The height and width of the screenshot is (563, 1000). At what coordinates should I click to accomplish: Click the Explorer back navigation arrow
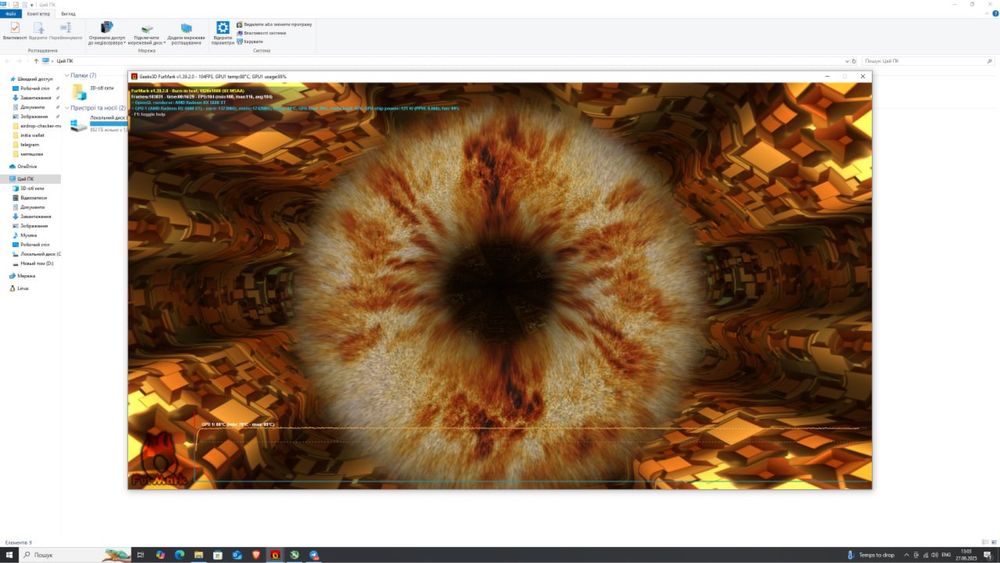click(8, 61)
